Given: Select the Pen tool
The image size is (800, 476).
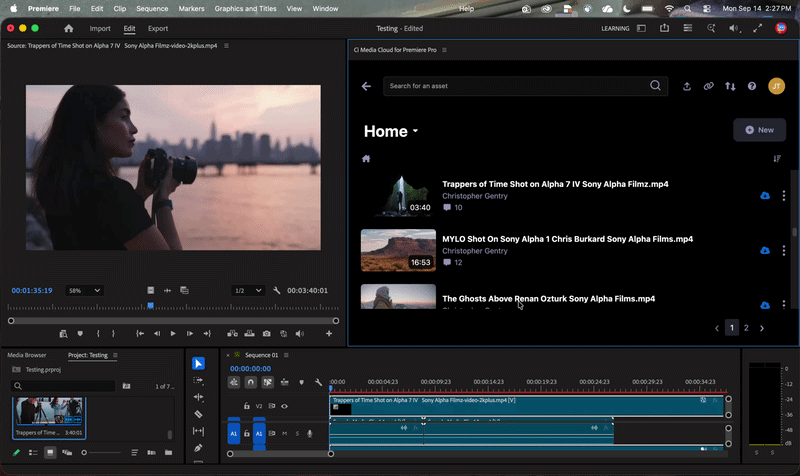Looking at the screenshot, I should (198, 448).
